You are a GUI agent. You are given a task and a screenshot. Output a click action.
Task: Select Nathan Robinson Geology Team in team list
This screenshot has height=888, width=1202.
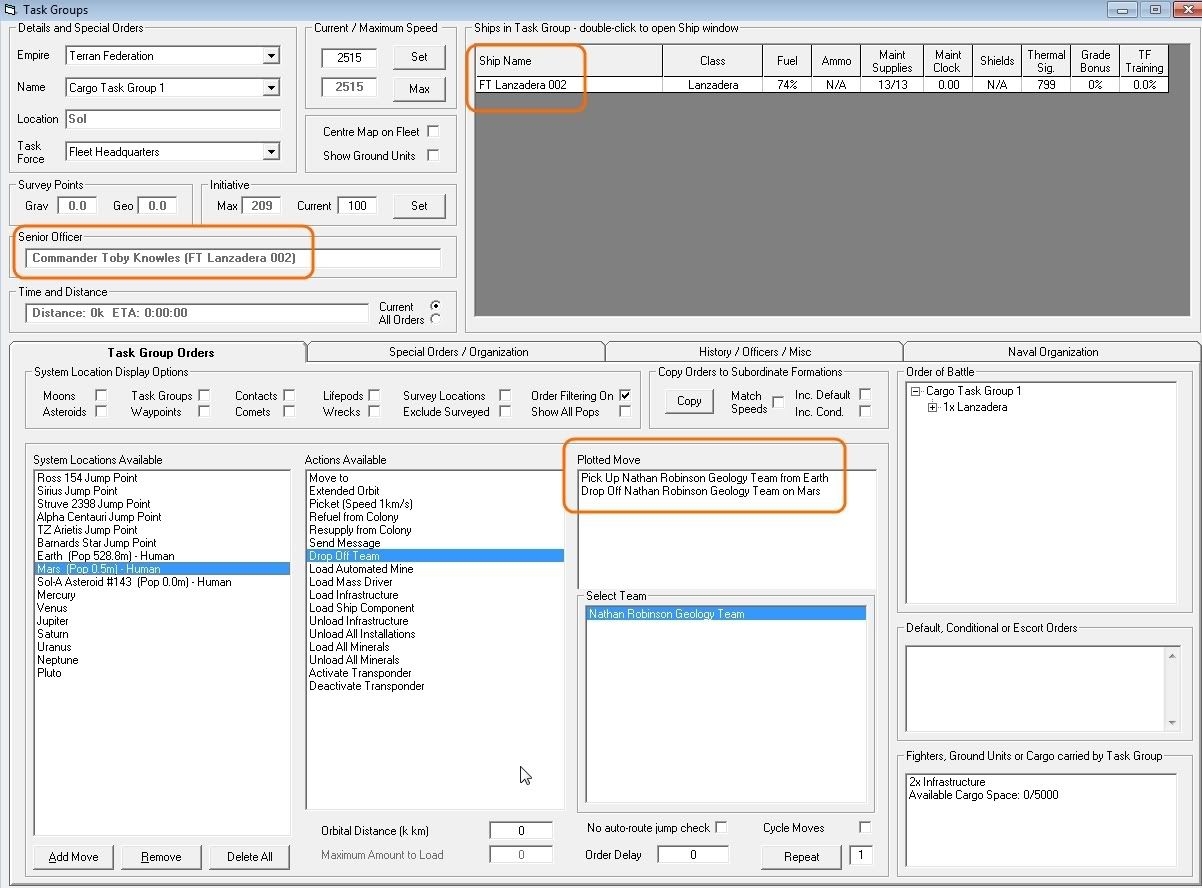[726, 614]
